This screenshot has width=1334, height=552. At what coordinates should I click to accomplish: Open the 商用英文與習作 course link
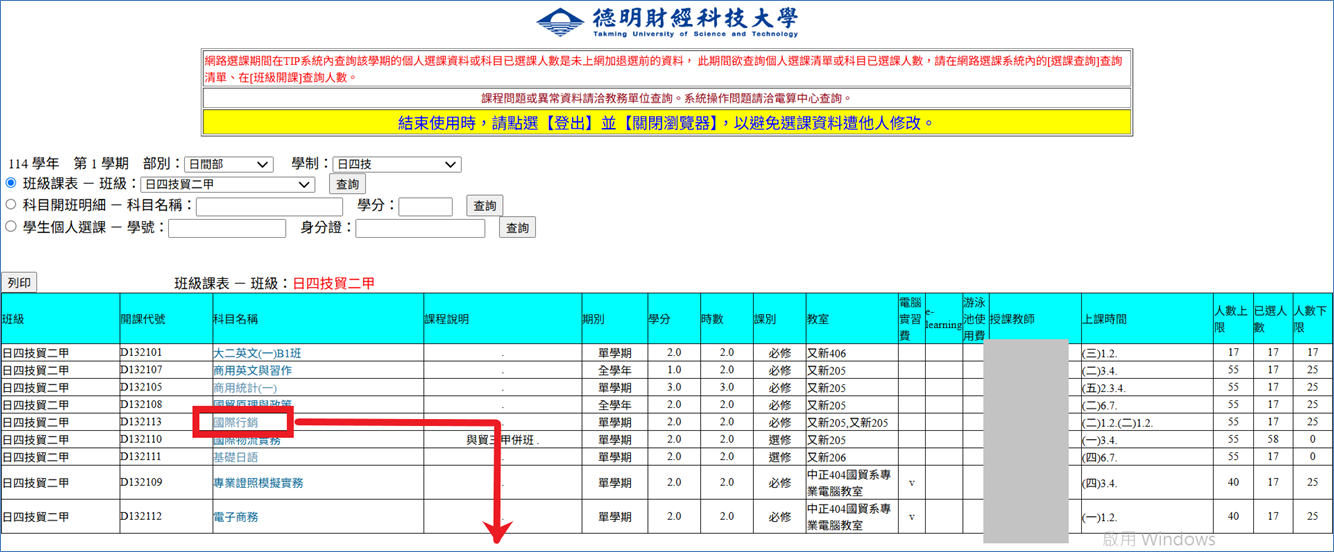coord(252,370)
